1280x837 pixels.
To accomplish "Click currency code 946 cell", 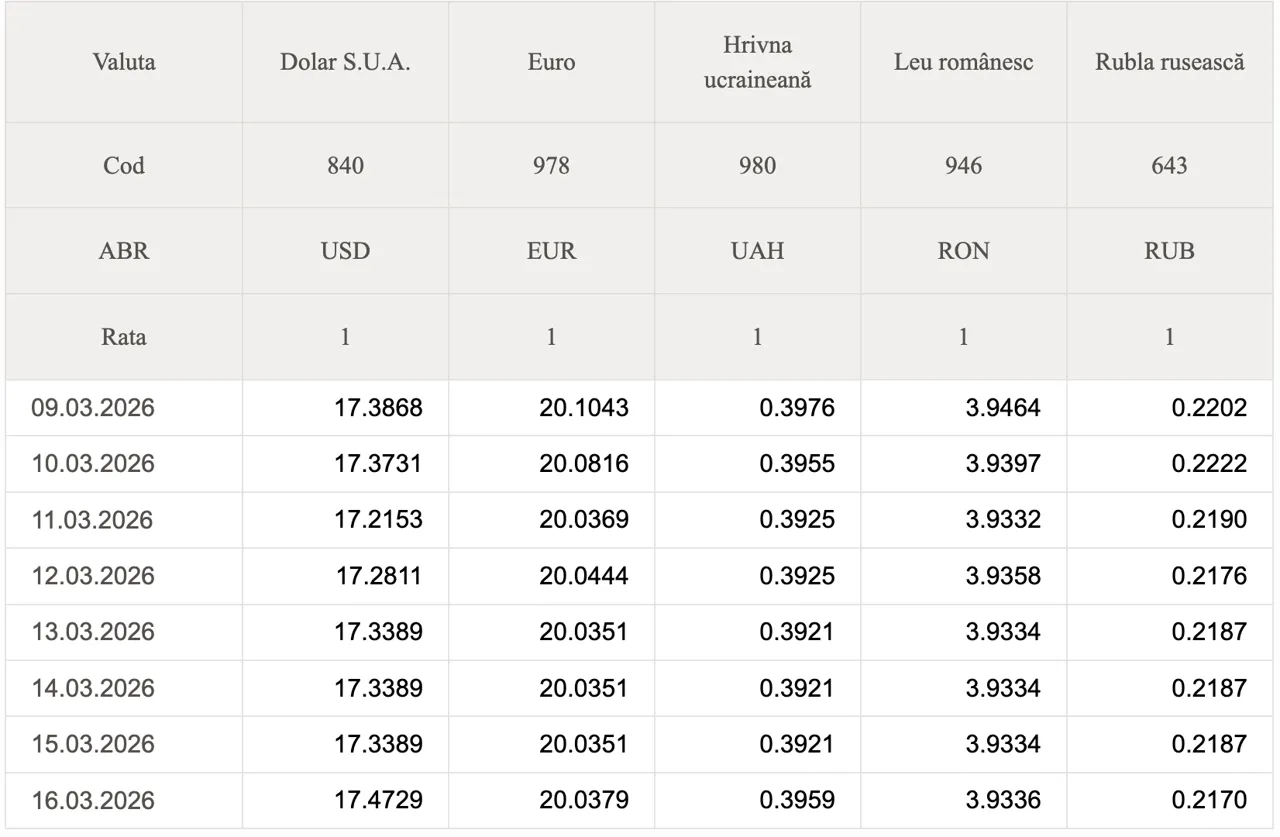I will pyautogui.click(x=963, y=165).
